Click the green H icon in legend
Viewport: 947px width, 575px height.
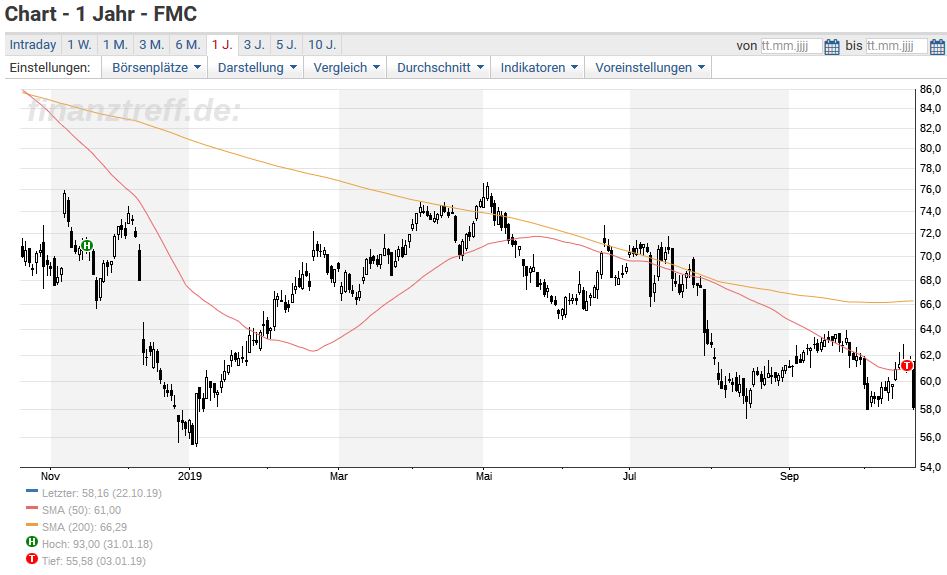point(32,542)
